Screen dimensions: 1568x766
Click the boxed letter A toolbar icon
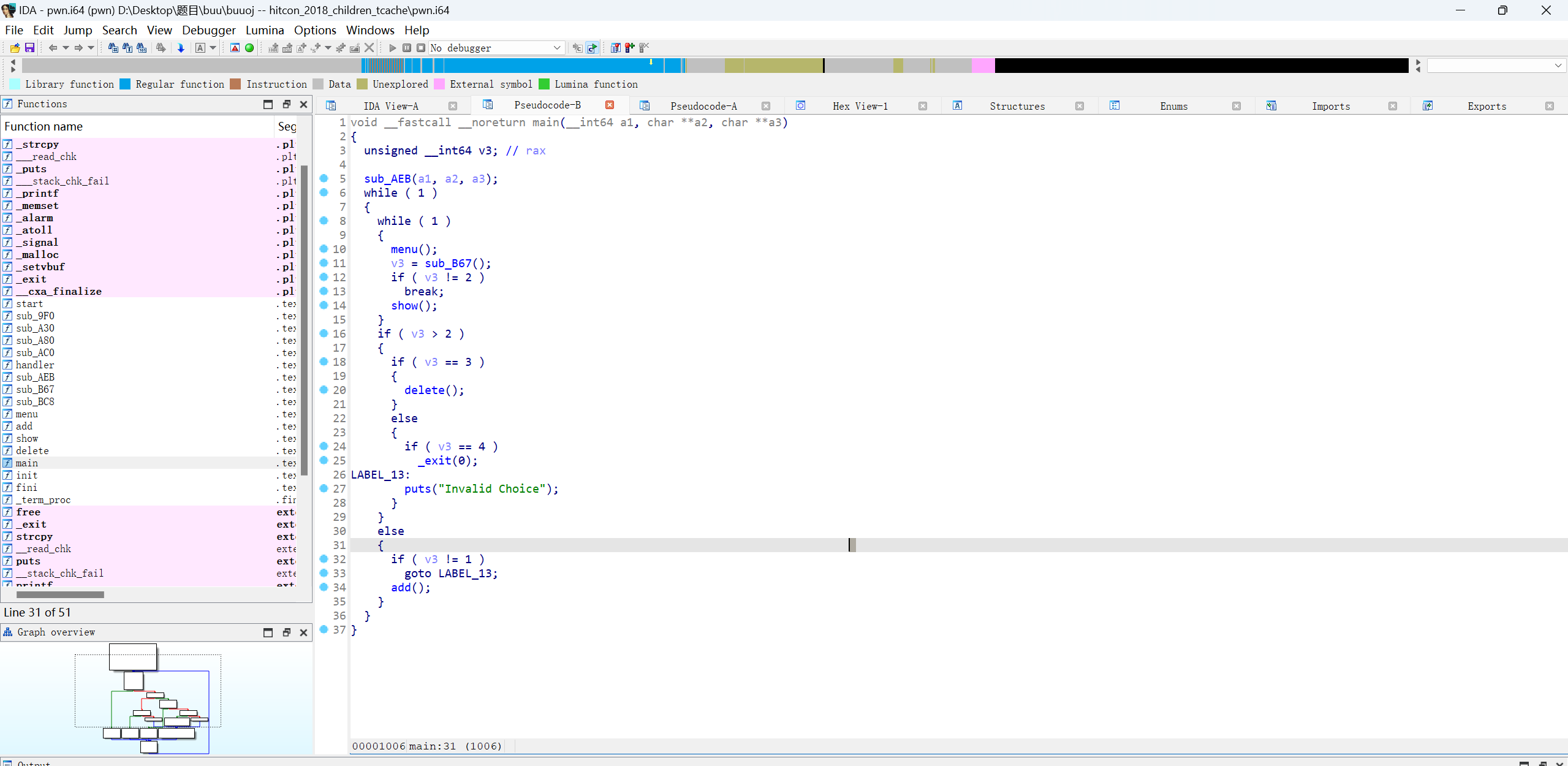200,48
